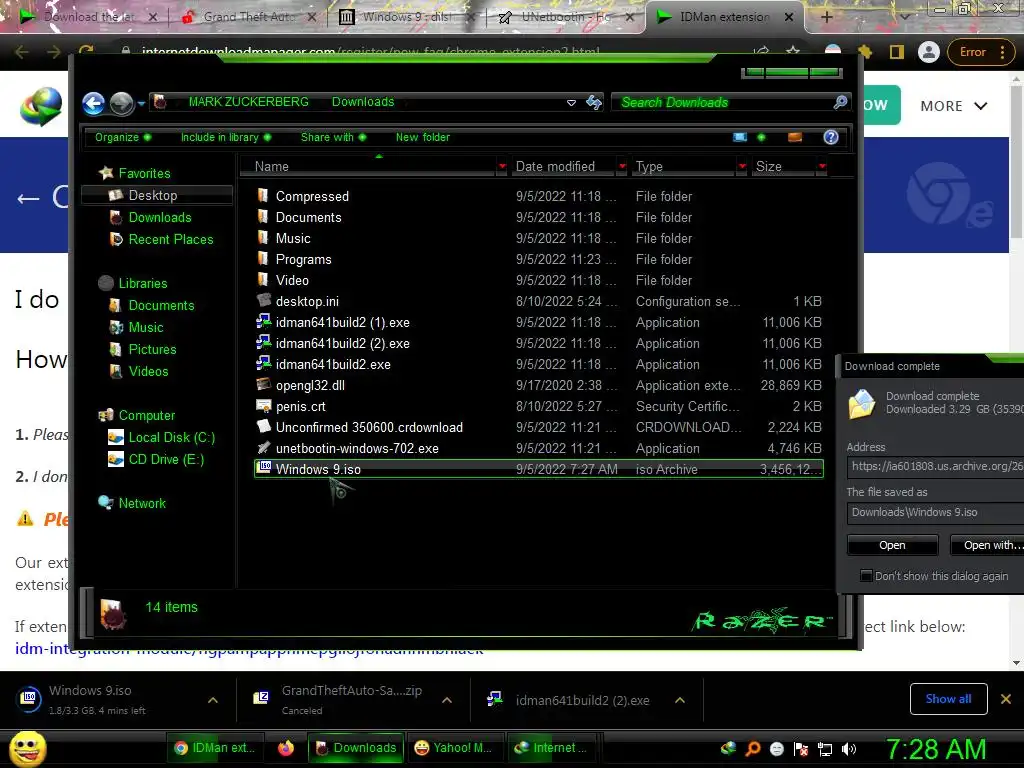Open the address bar history dropdown arrow

coord(571,103)
